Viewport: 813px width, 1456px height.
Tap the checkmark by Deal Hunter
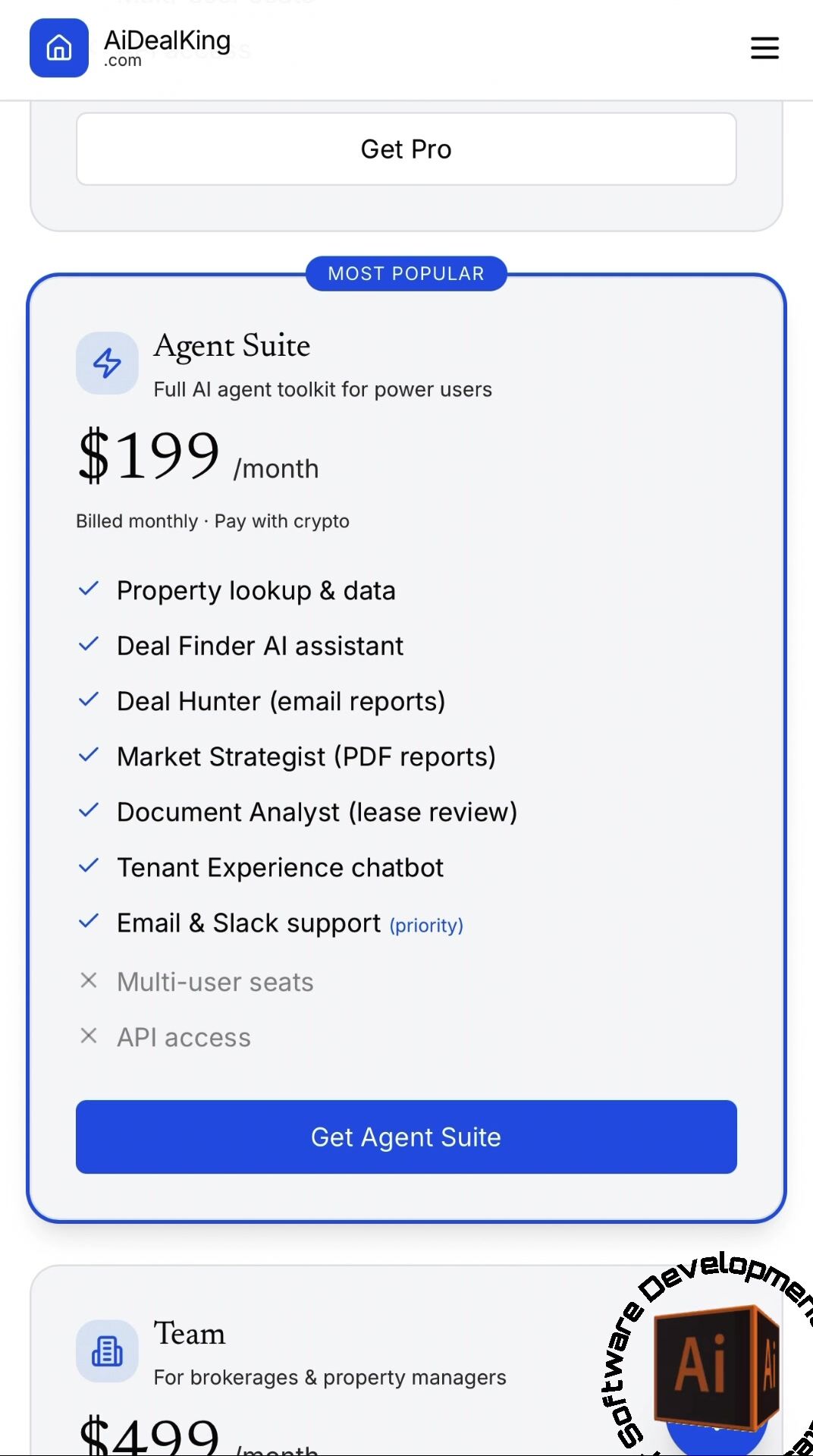[x=89, y=700]
